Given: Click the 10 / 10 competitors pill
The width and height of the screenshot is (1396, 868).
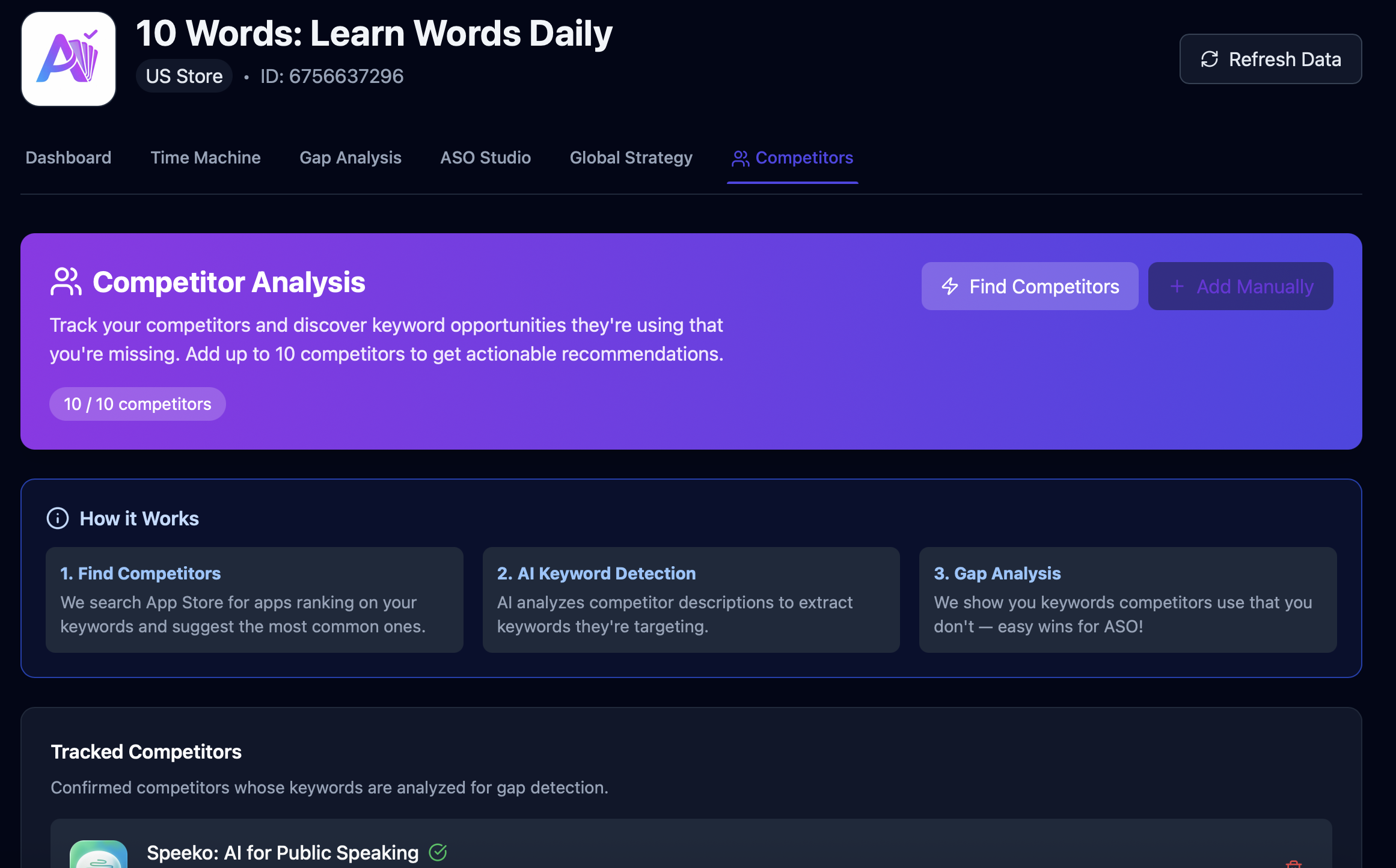Looking at the screenshot, I should point(138,404).
